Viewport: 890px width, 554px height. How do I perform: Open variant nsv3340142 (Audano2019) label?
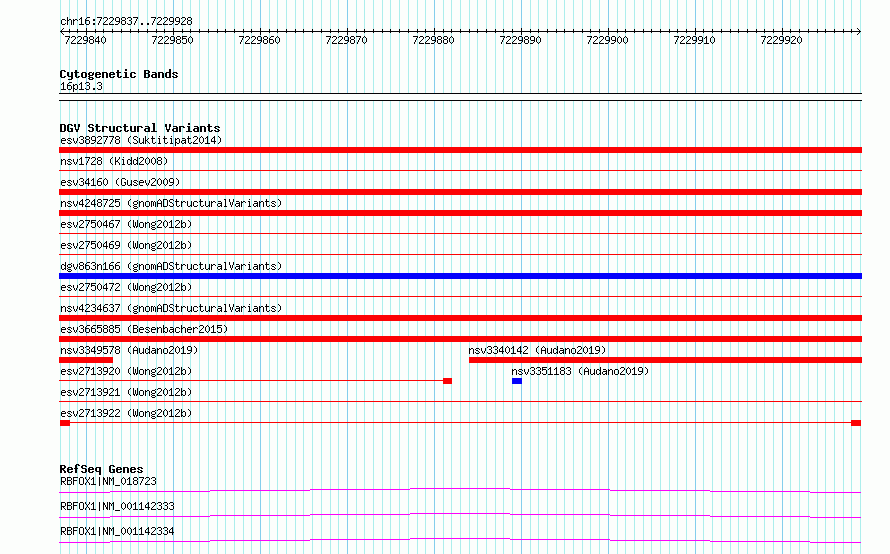tap(537, 350)
